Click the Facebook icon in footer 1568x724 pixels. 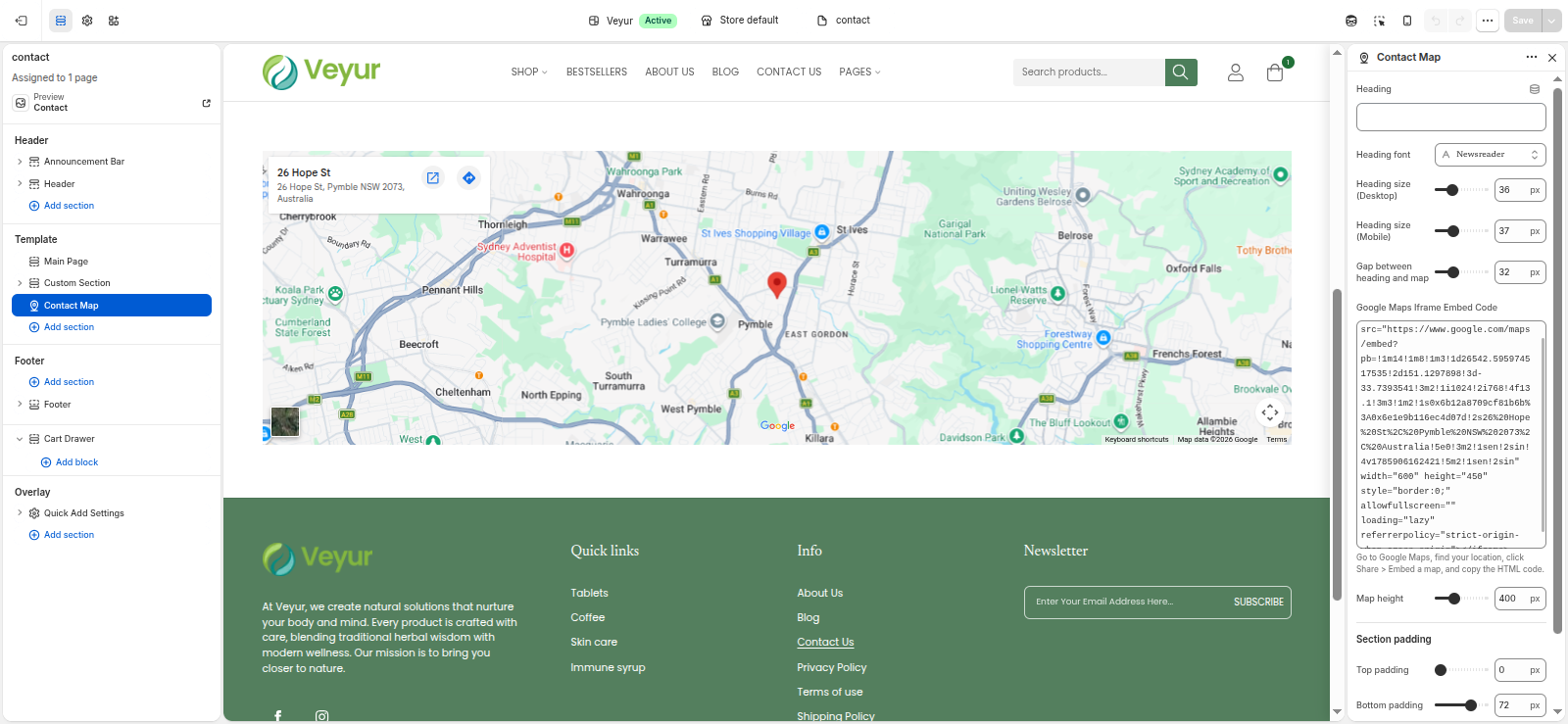point(278,716)
